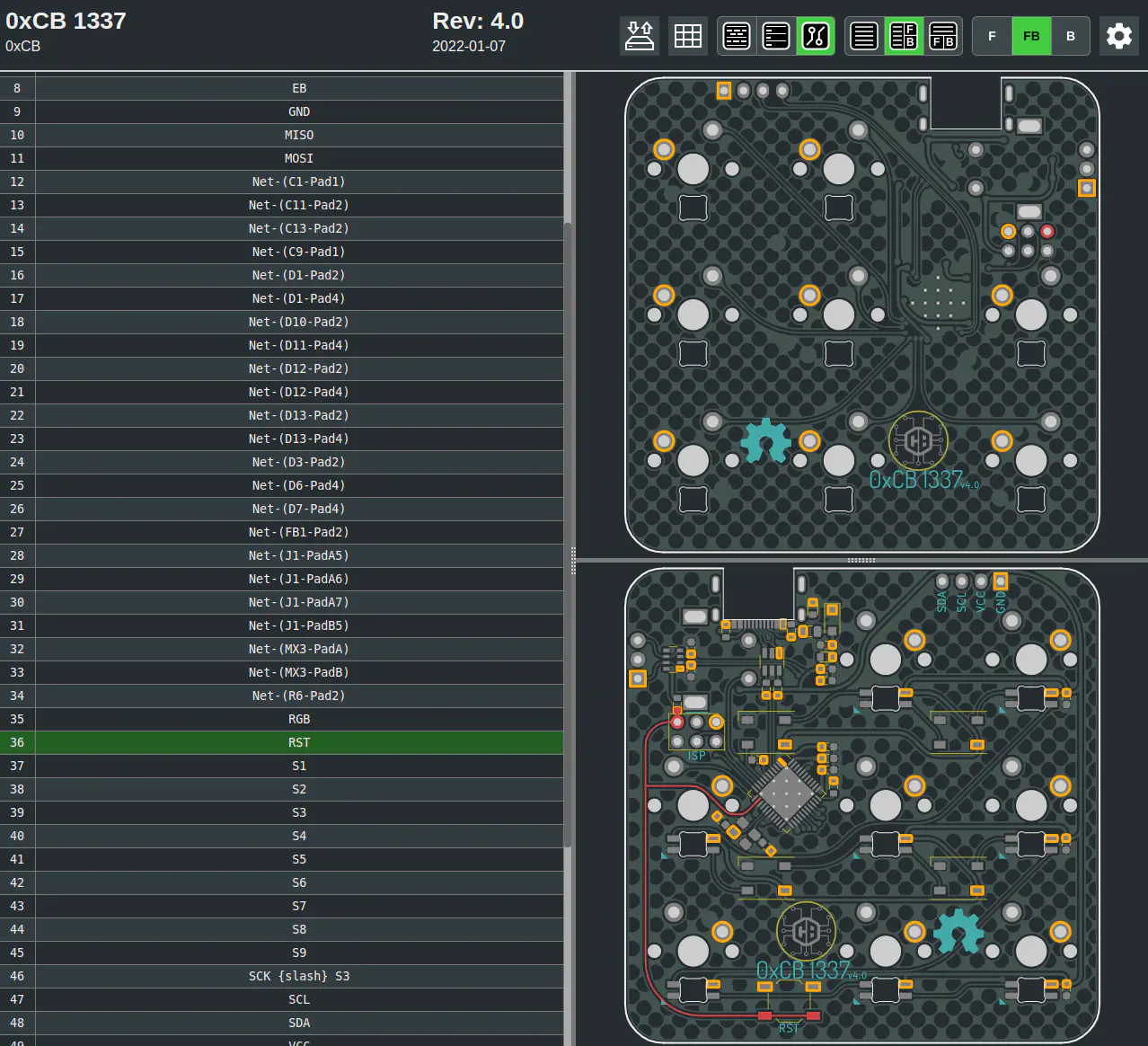Switch to grouped BOM mode
This screenshot has height=1046, width=1148.
737,36
